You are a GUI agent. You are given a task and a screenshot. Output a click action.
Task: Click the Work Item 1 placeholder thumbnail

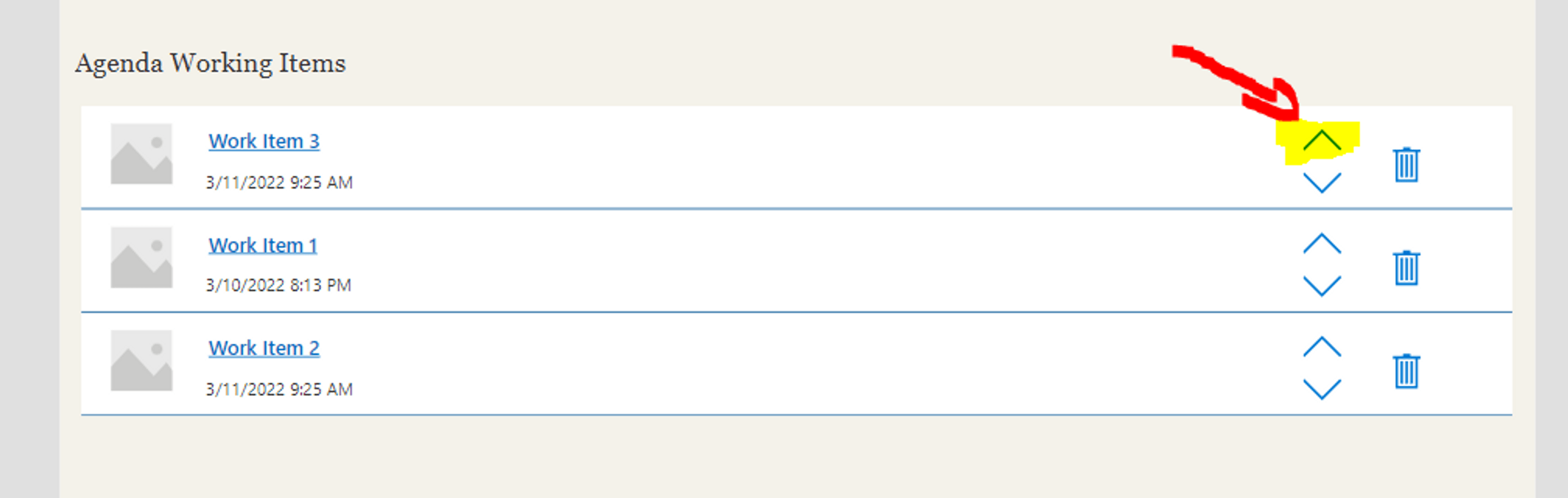(142, 257)
